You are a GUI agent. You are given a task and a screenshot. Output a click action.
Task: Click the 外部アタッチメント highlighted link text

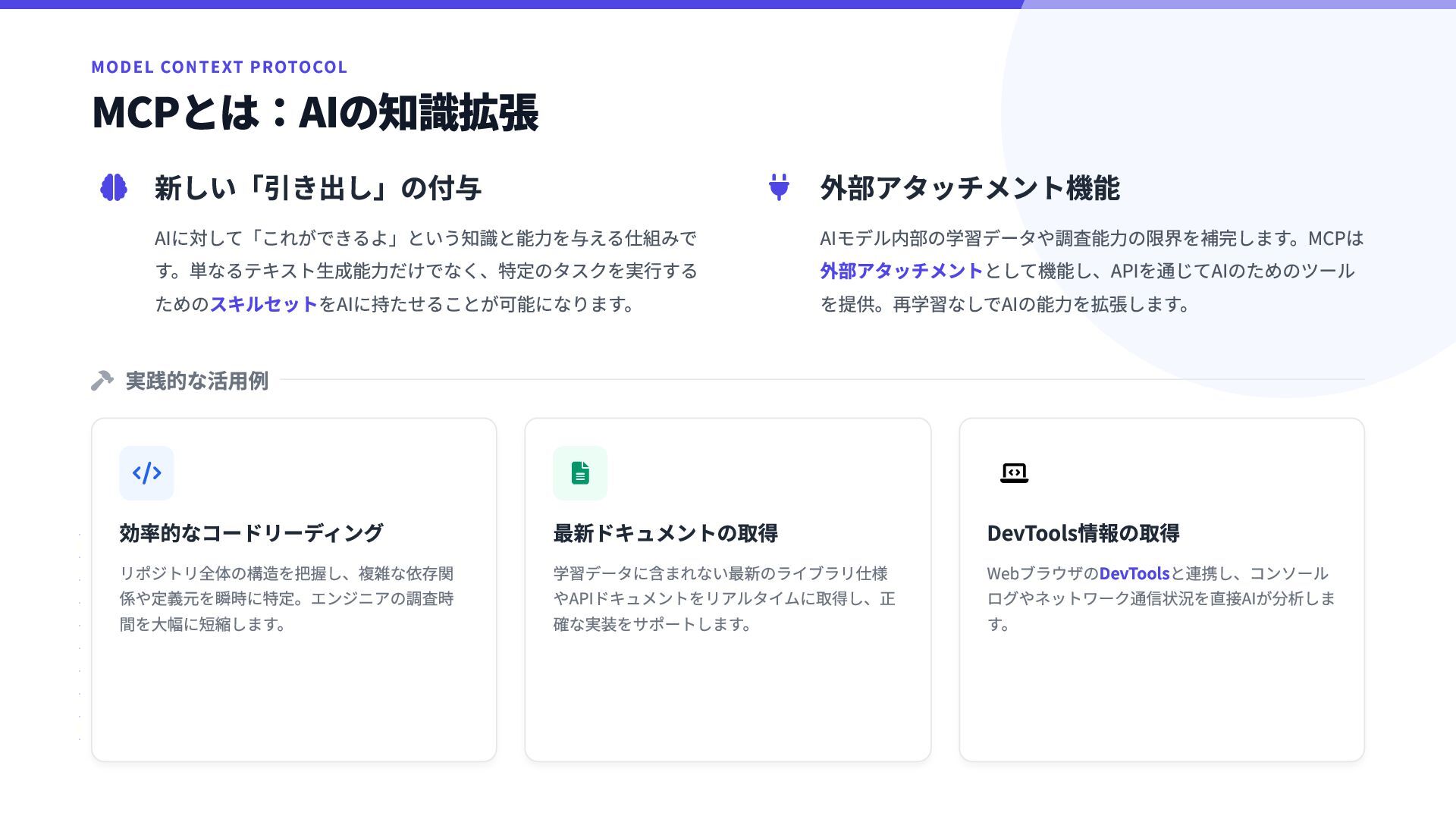(x=901, y=271)
